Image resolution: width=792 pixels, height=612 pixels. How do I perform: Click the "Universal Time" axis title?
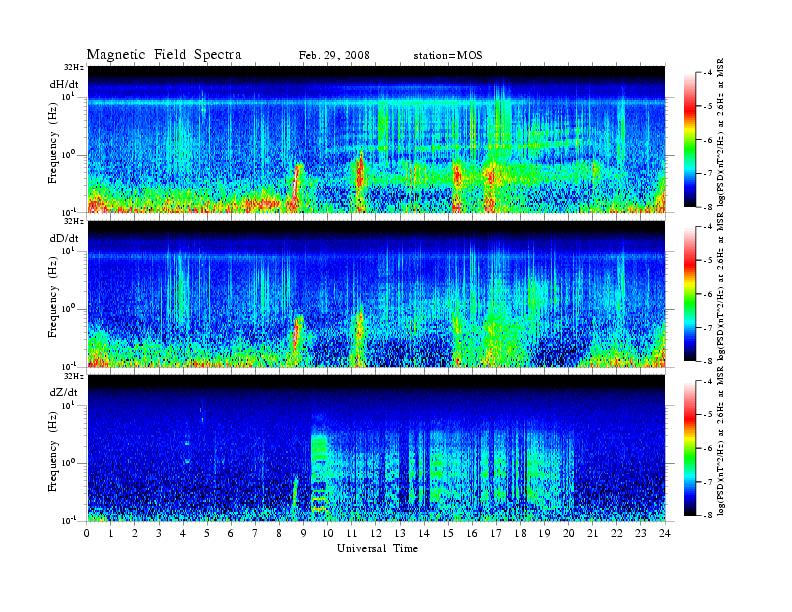pyautogui.click(x=377, y=548)
